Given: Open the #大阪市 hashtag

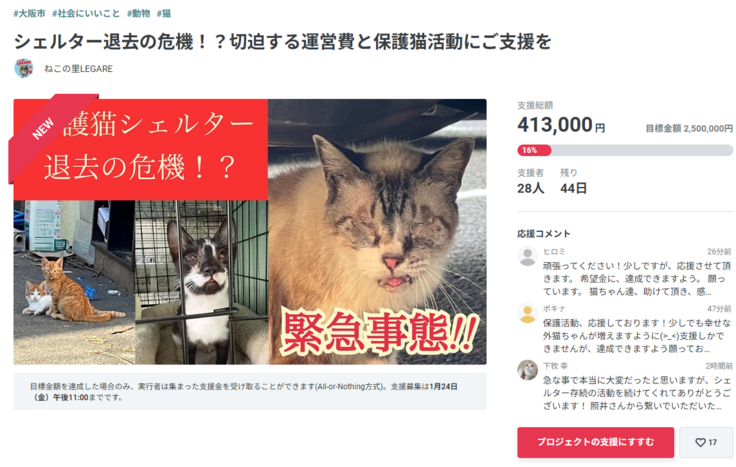Looking at the screenshot, I should click(x=29, y=14).
